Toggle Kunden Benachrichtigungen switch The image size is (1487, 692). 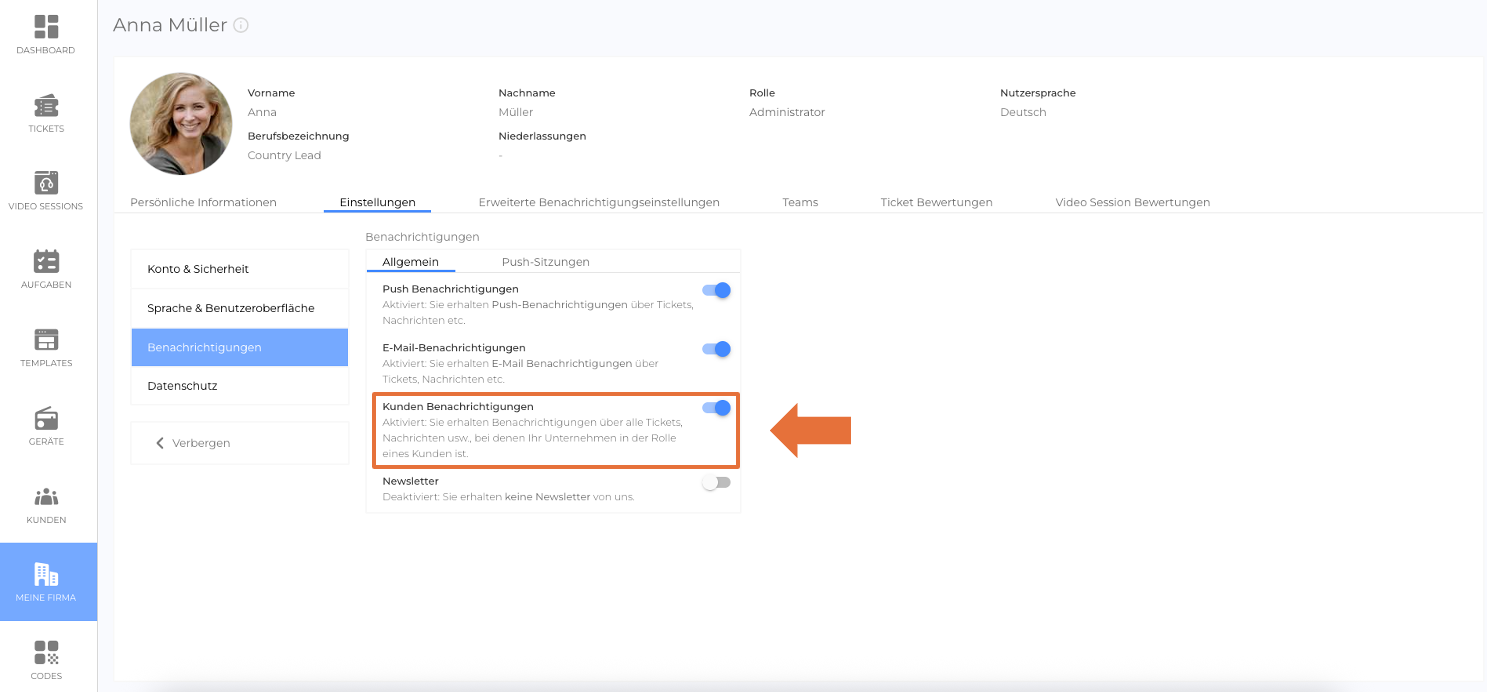(x=717, y=408)
